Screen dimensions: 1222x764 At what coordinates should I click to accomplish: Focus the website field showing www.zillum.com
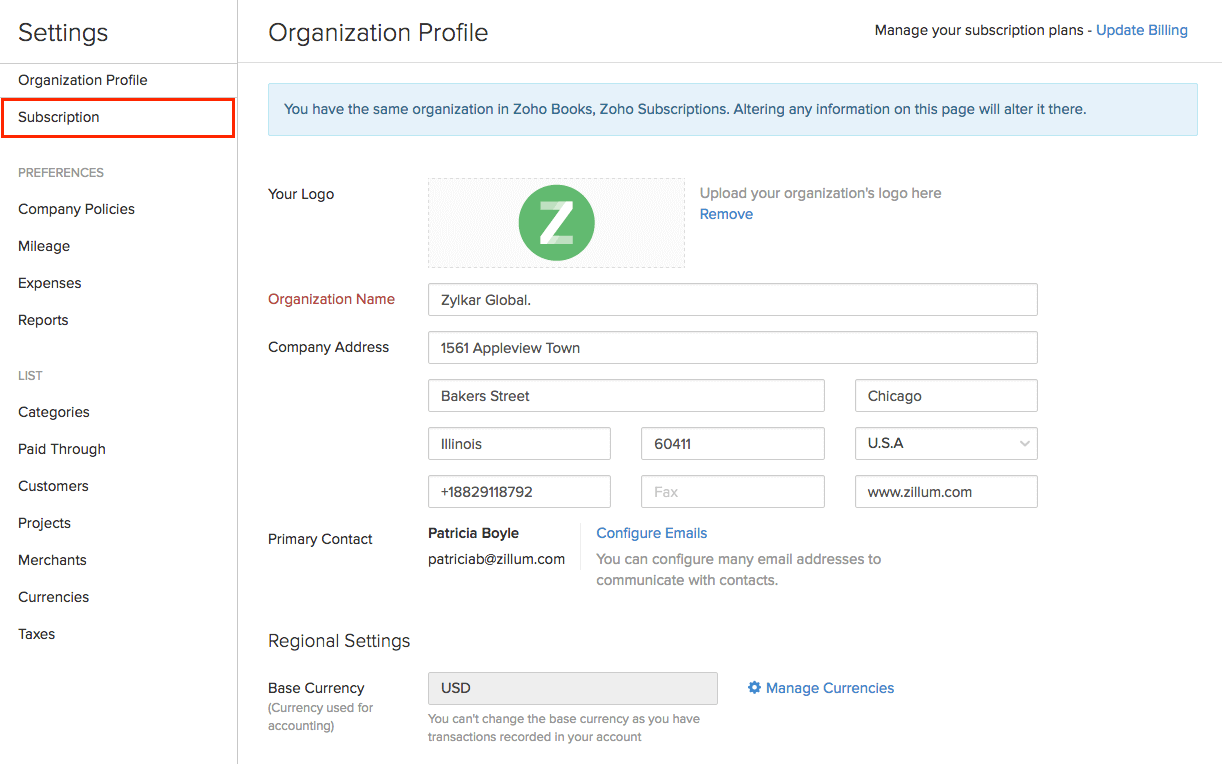coord(945,492)
